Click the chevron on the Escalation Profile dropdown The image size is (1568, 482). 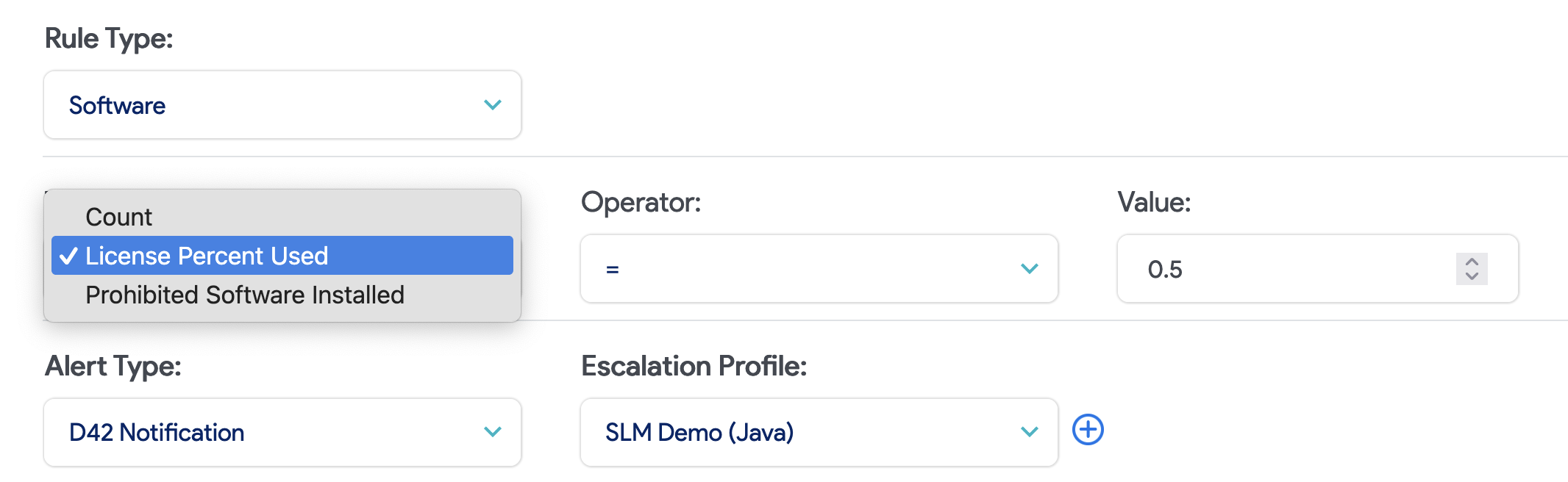pos(1028,432)
